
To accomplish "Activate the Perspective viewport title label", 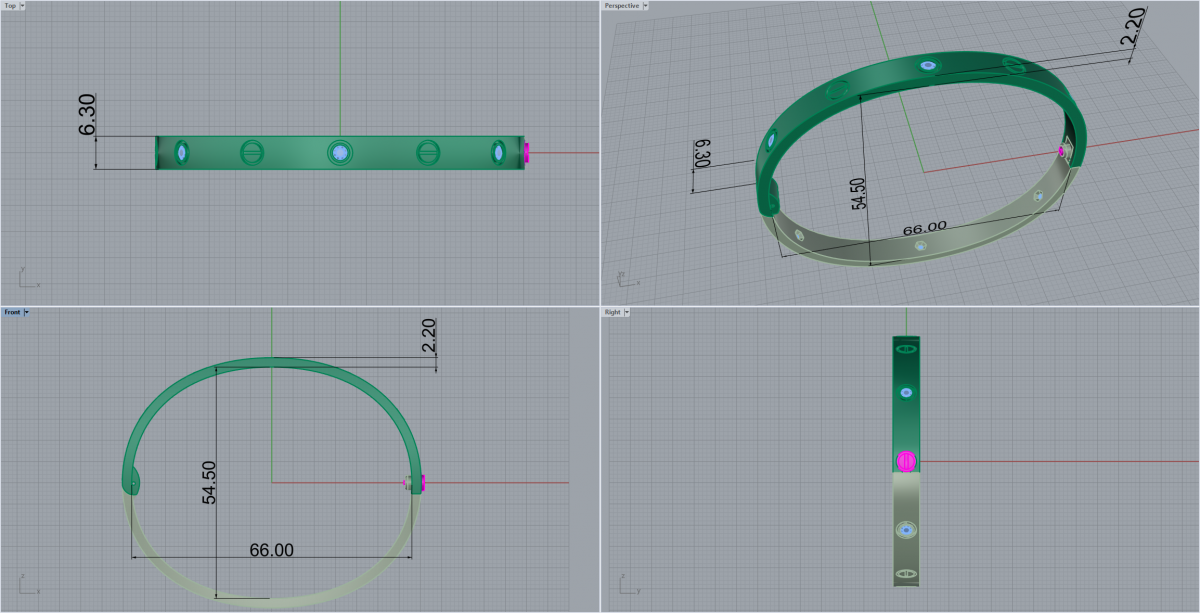I will (x=621, y=6).
